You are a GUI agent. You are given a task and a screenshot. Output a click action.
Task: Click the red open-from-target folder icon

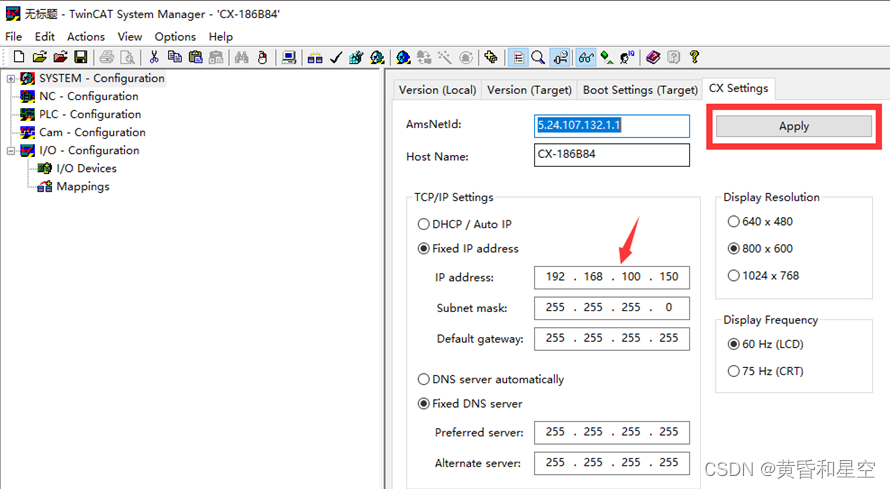pos(60,57)
